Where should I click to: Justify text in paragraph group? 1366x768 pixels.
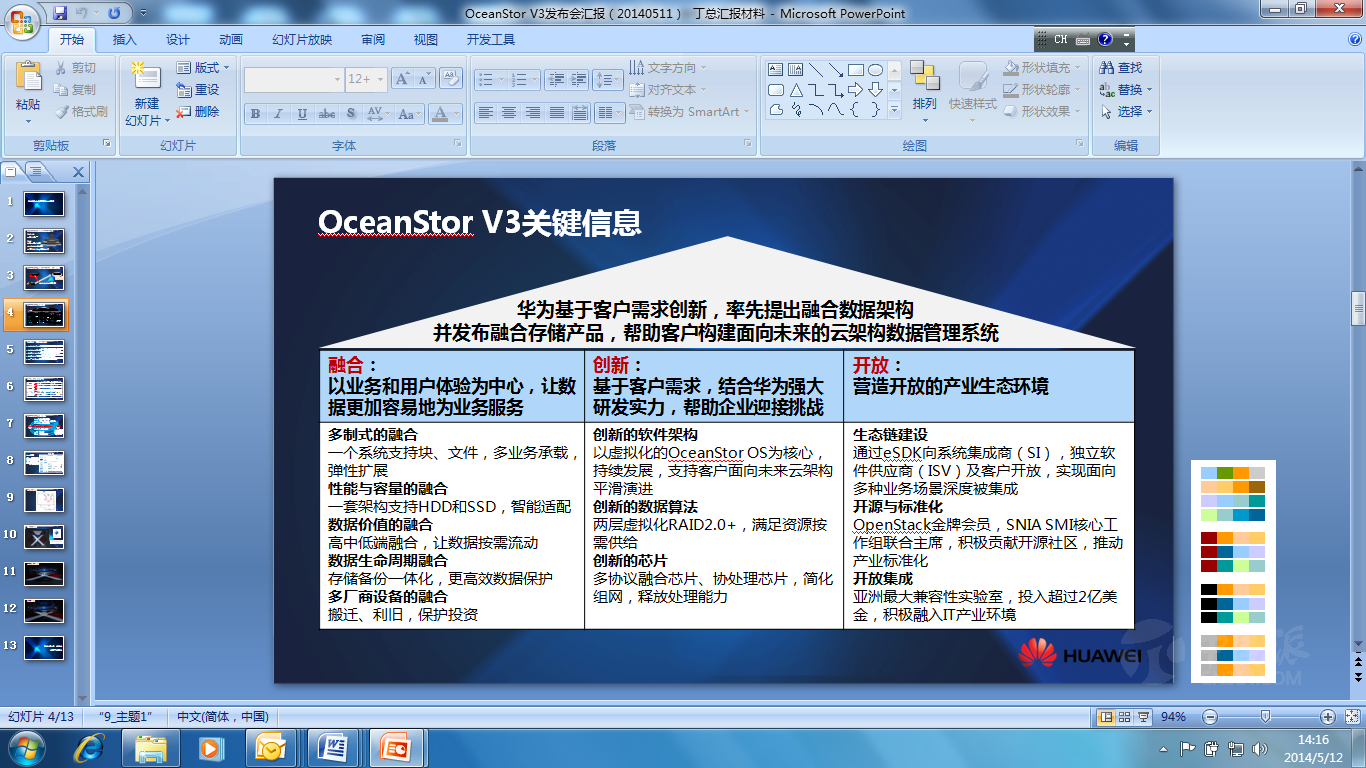pos(557,113)
